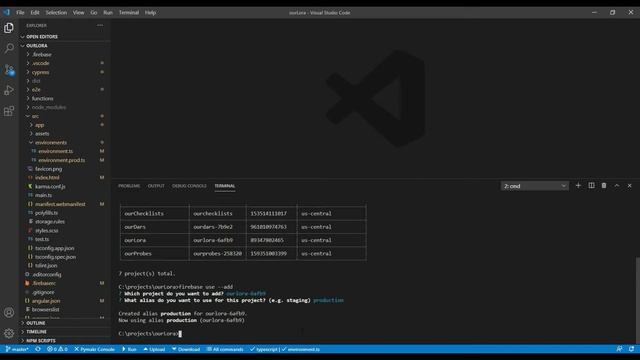Screen dimensions: 640x360
Task: Open the File menu
Action: pyautogui.click(x=20, y=13)
